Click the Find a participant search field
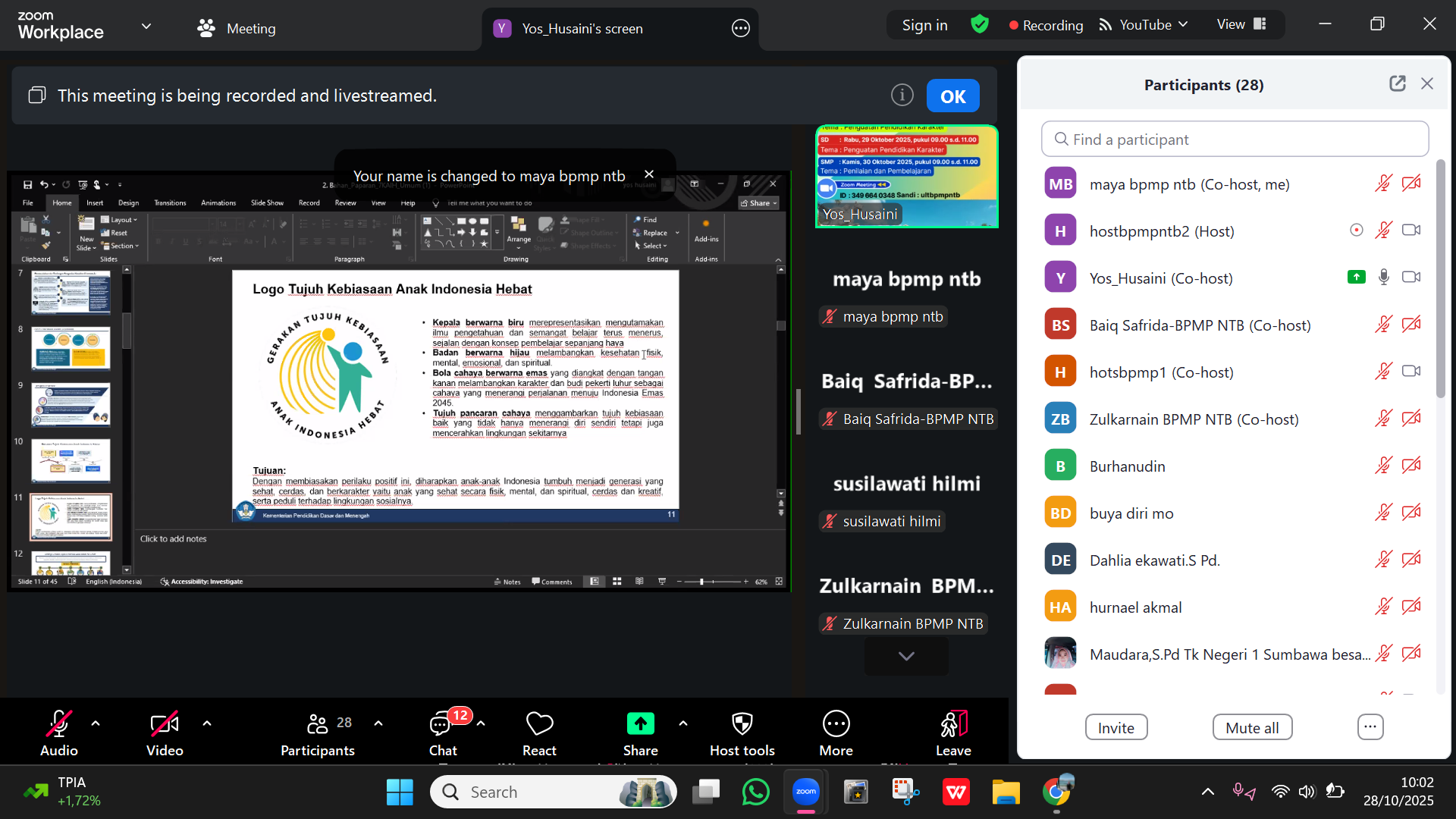The image size is (1456, 819). point(1235,140)
